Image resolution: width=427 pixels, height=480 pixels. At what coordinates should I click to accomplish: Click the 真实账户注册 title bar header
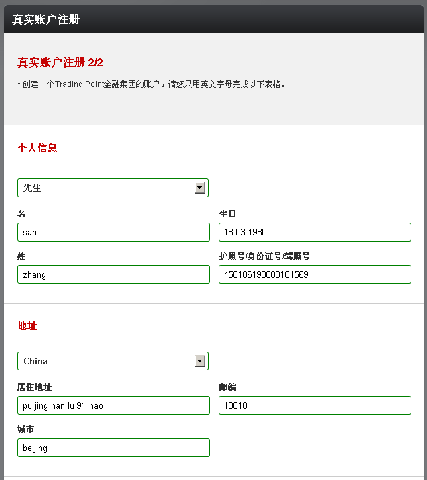tap(213, 19)
